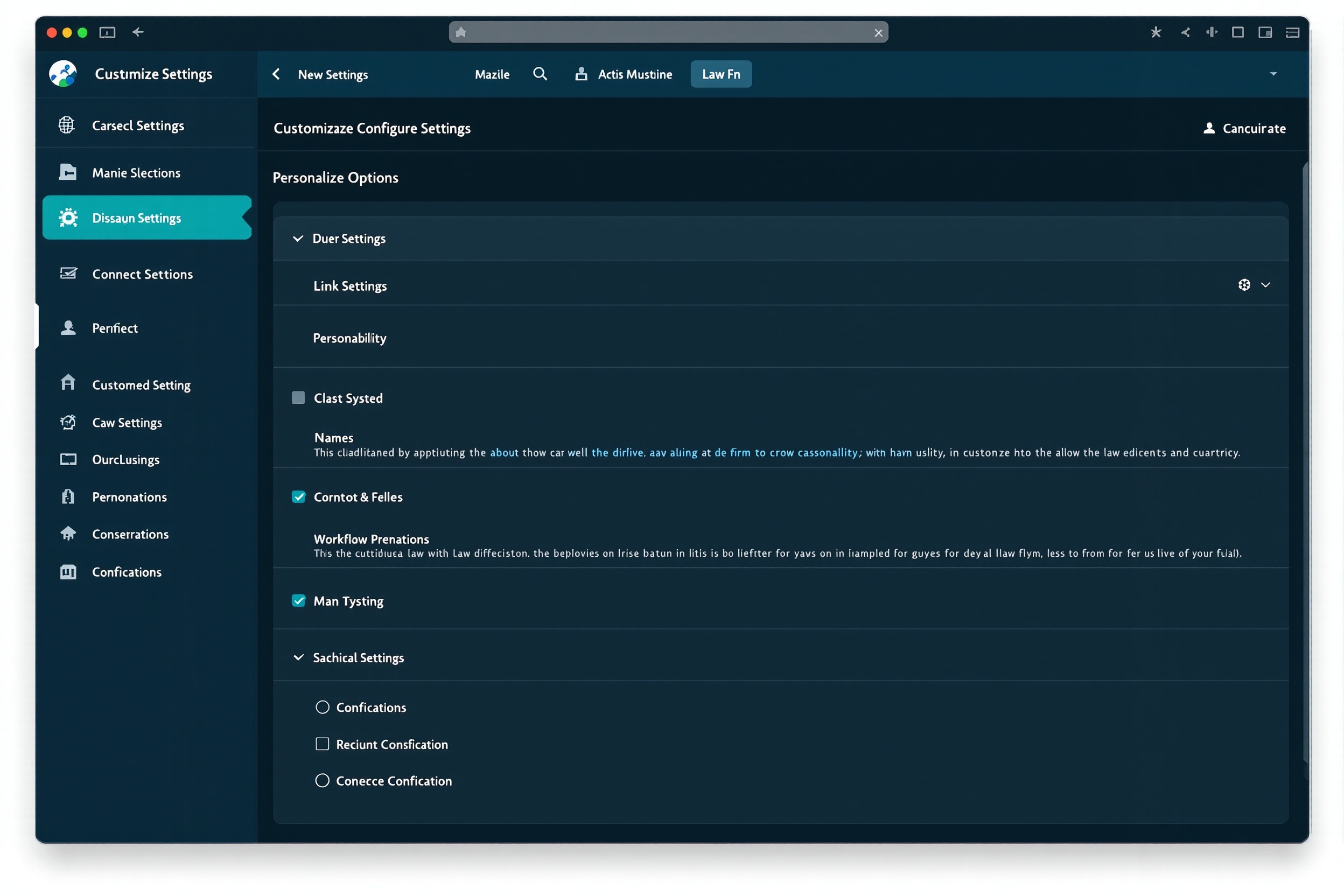Image resolution: width=1344 pixels, height=896 pixels.
Task: Enable the Clast Systed checkbox
Action: pyautogui.click(x=298, y=398)
